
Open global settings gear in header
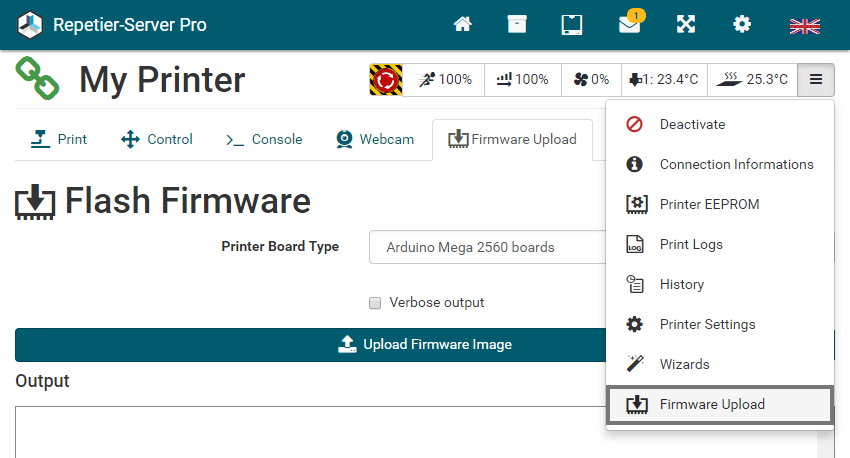[742, 24]
